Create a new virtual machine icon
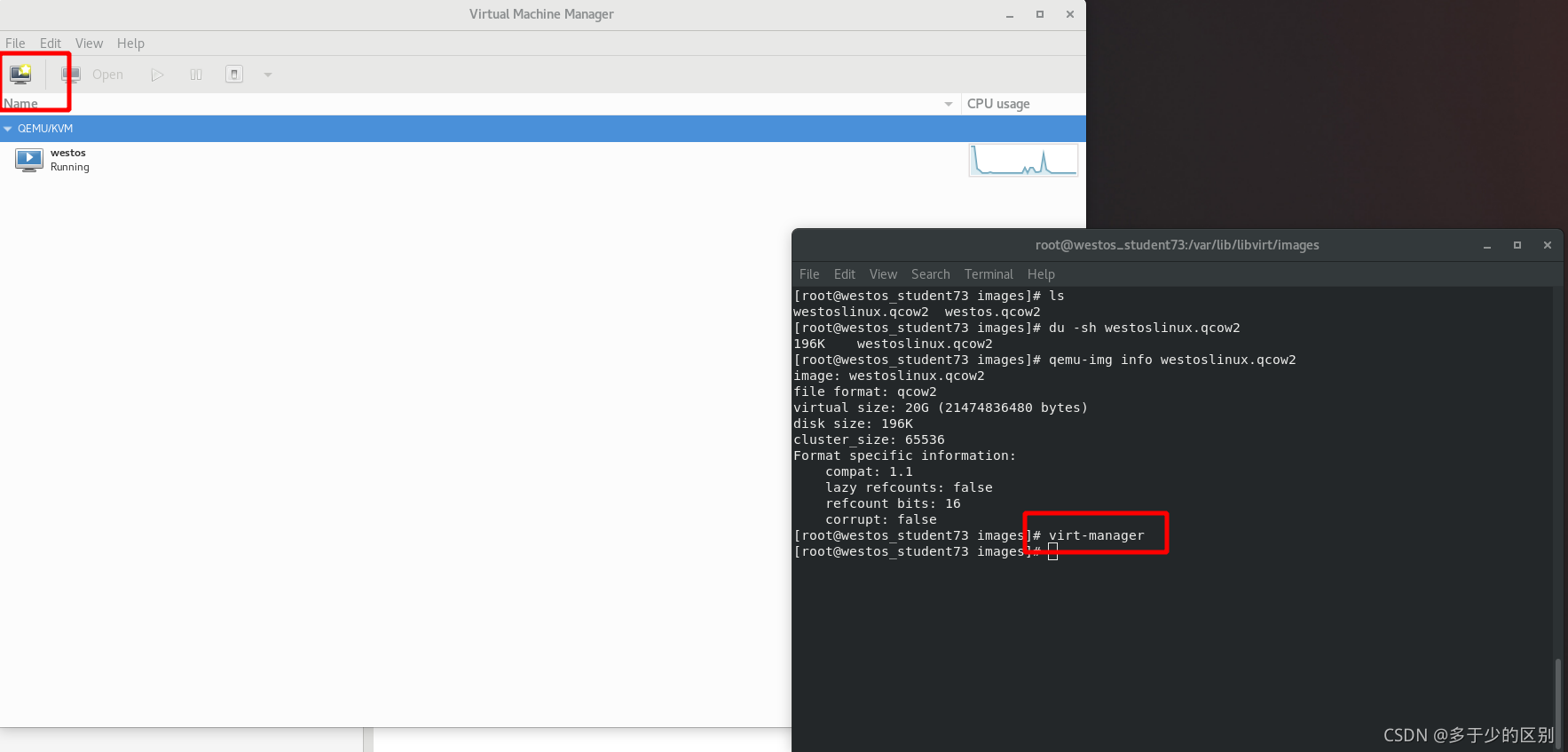Viewport: 1568px width, 752px height. click(x=20, y=75)
